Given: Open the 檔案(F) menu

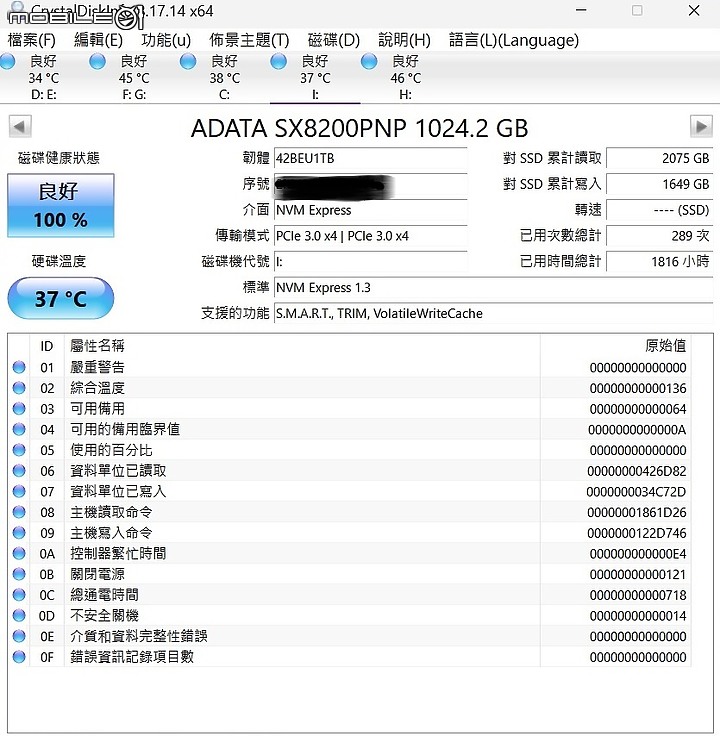Looking at the screenshot, I should click(31, 40).
